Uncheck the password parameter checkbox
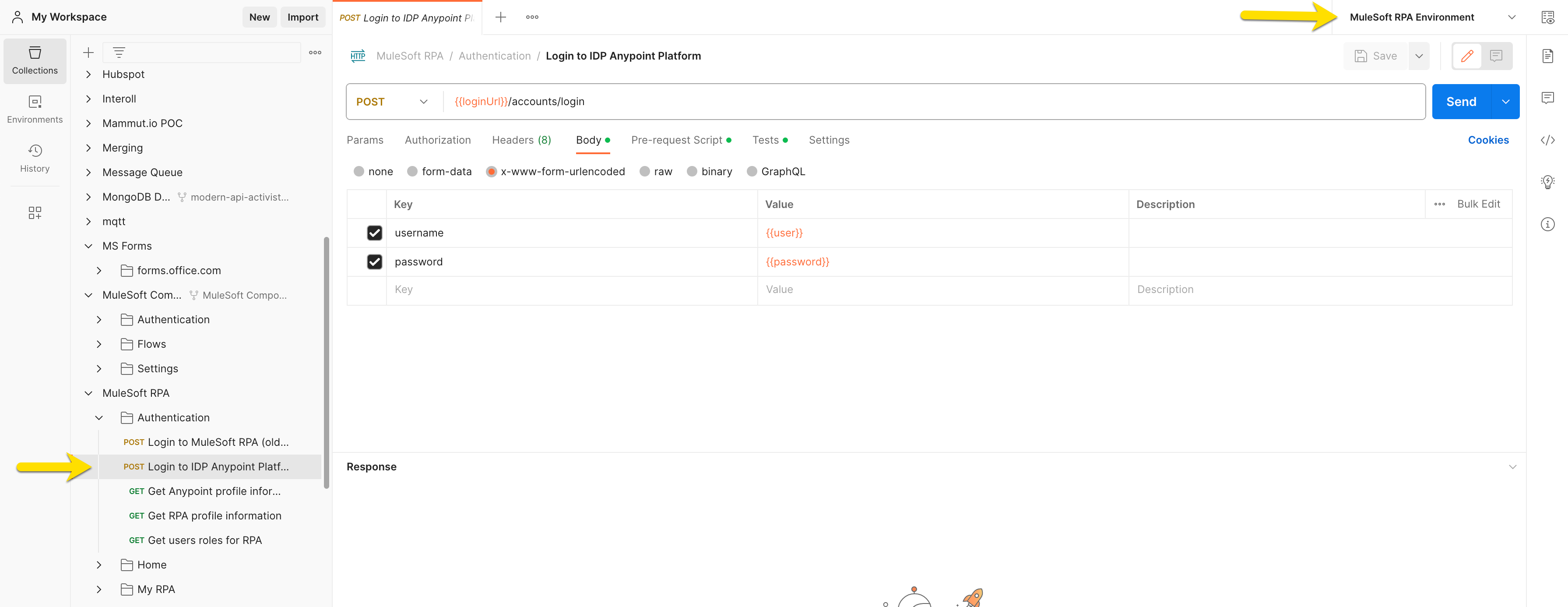The image size is (1568, 607). [x=374, y=262]
